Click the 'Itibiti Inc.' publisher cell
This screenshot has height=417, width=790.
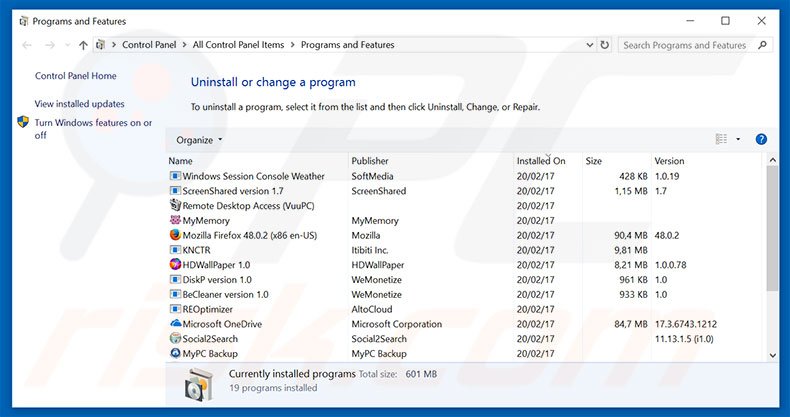[x=370, y=250]
